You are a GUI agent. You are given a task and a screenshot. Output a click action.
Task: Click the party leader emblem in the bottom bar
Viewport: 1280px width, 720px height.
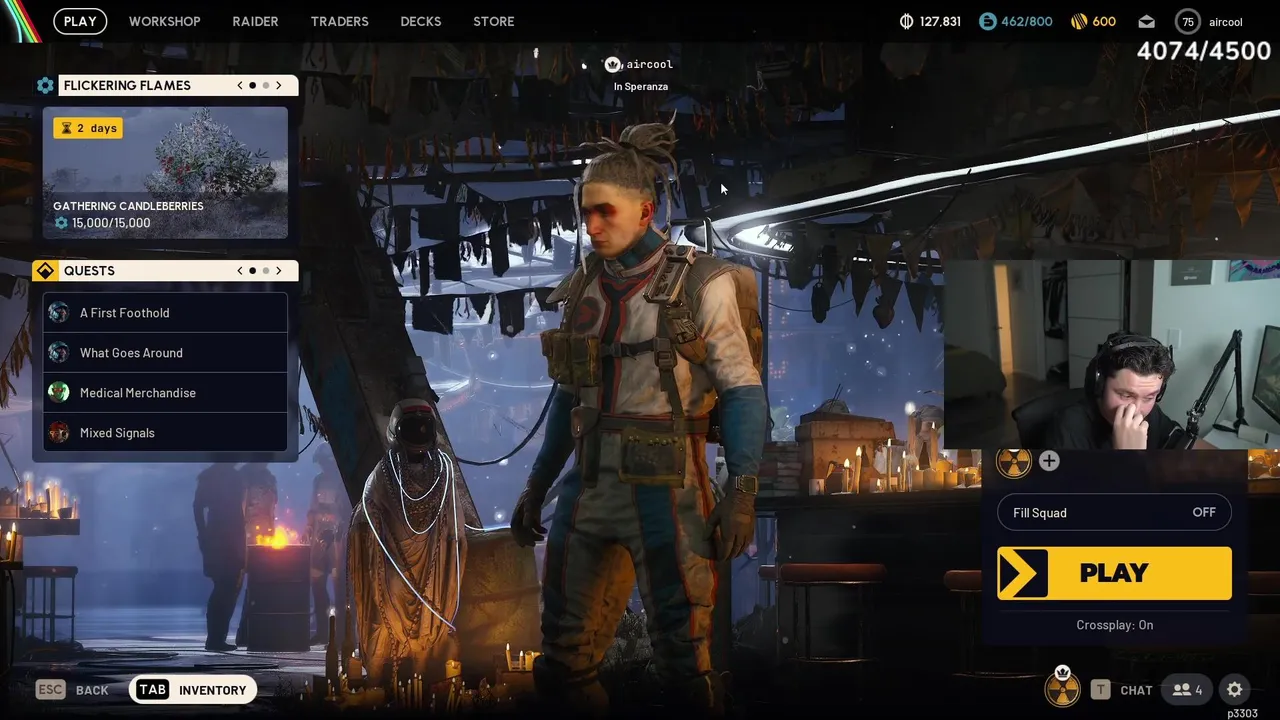point(1062,686)
